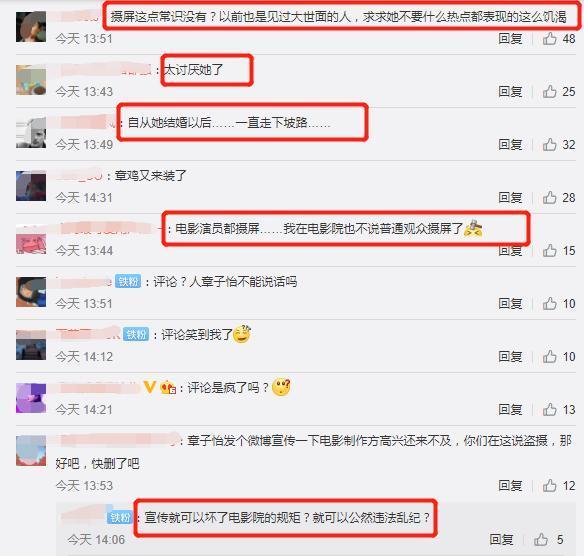Like the 13:49 comment with 32 likes

[550, 144]
